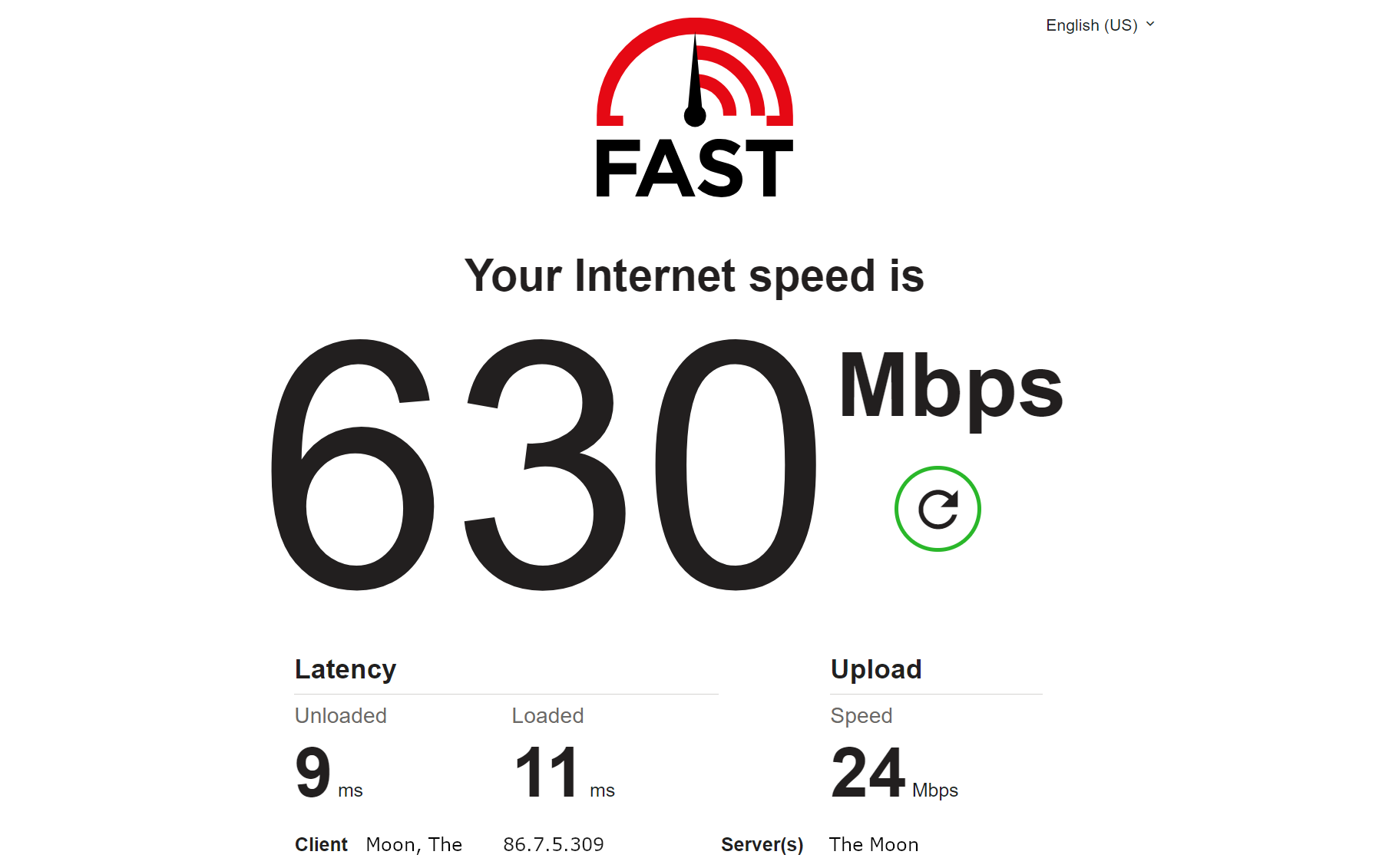Click the Latency section heading
Screen dimensions: 1389x868
(346, 669)
